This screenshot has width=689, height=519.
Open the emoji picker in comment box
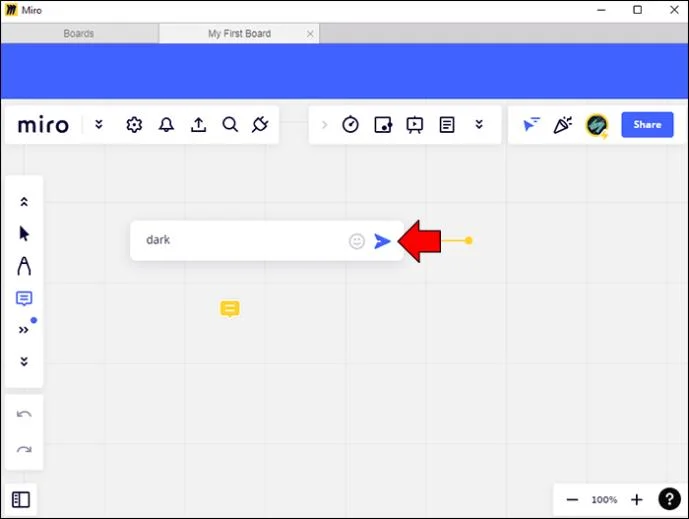[x=357, y=241]
